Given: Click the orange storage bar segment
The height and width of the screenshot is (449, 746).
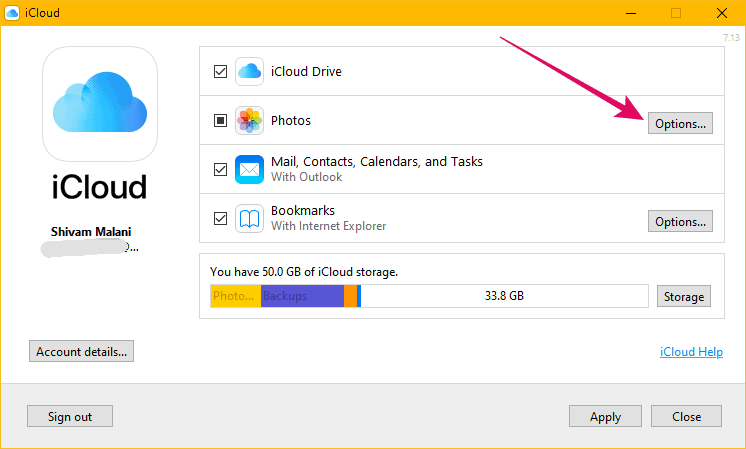Looking at the screenshot, I should (350, 296).
